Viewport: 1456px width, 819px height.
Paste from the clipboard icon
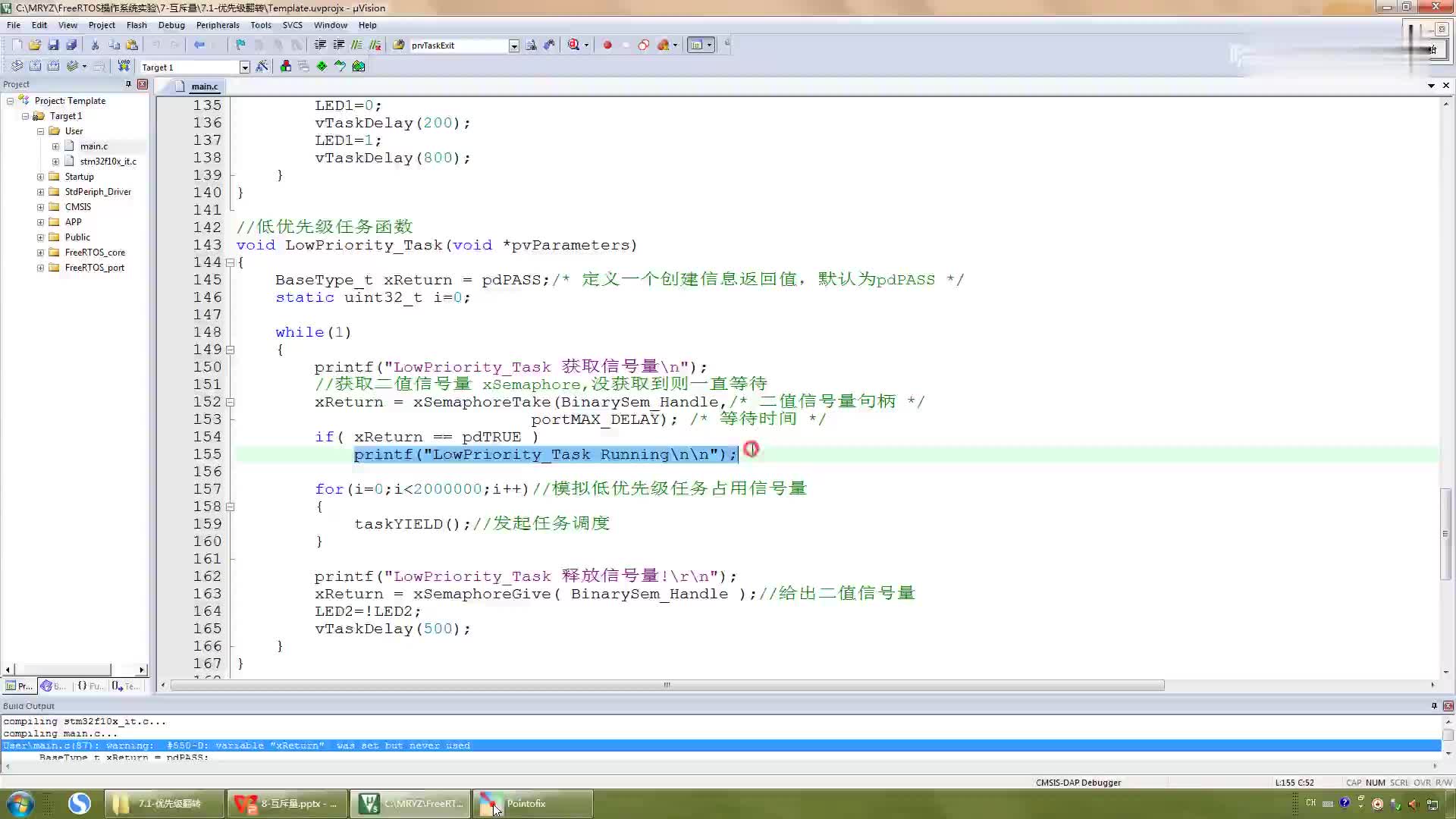[132, 45]
